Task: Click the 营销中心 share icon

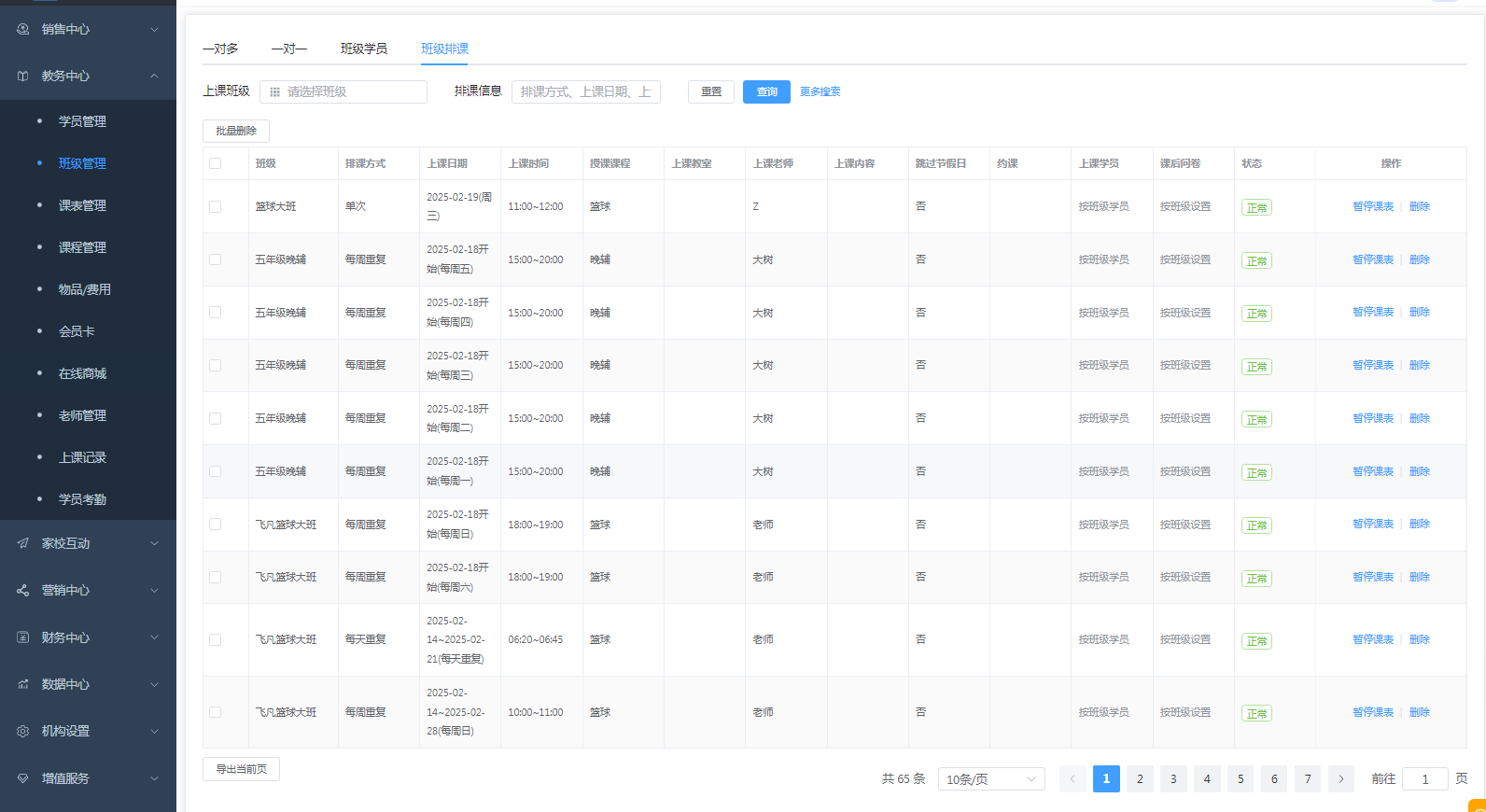Action: coord(23,590)
